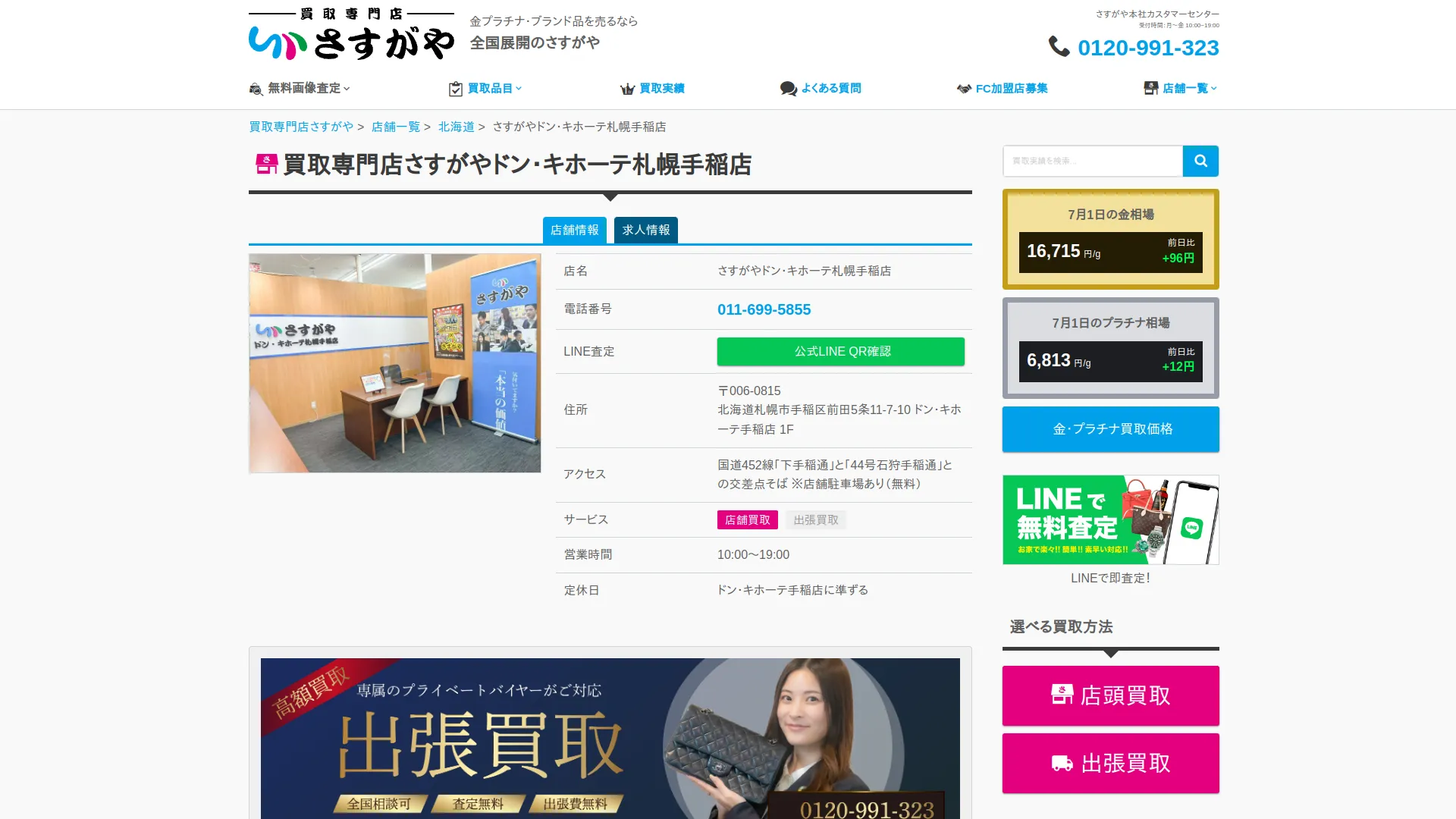Click the 店頭買取 pink button
The height and width of the screenshot is (819, 1456).
click(1110, 695)
